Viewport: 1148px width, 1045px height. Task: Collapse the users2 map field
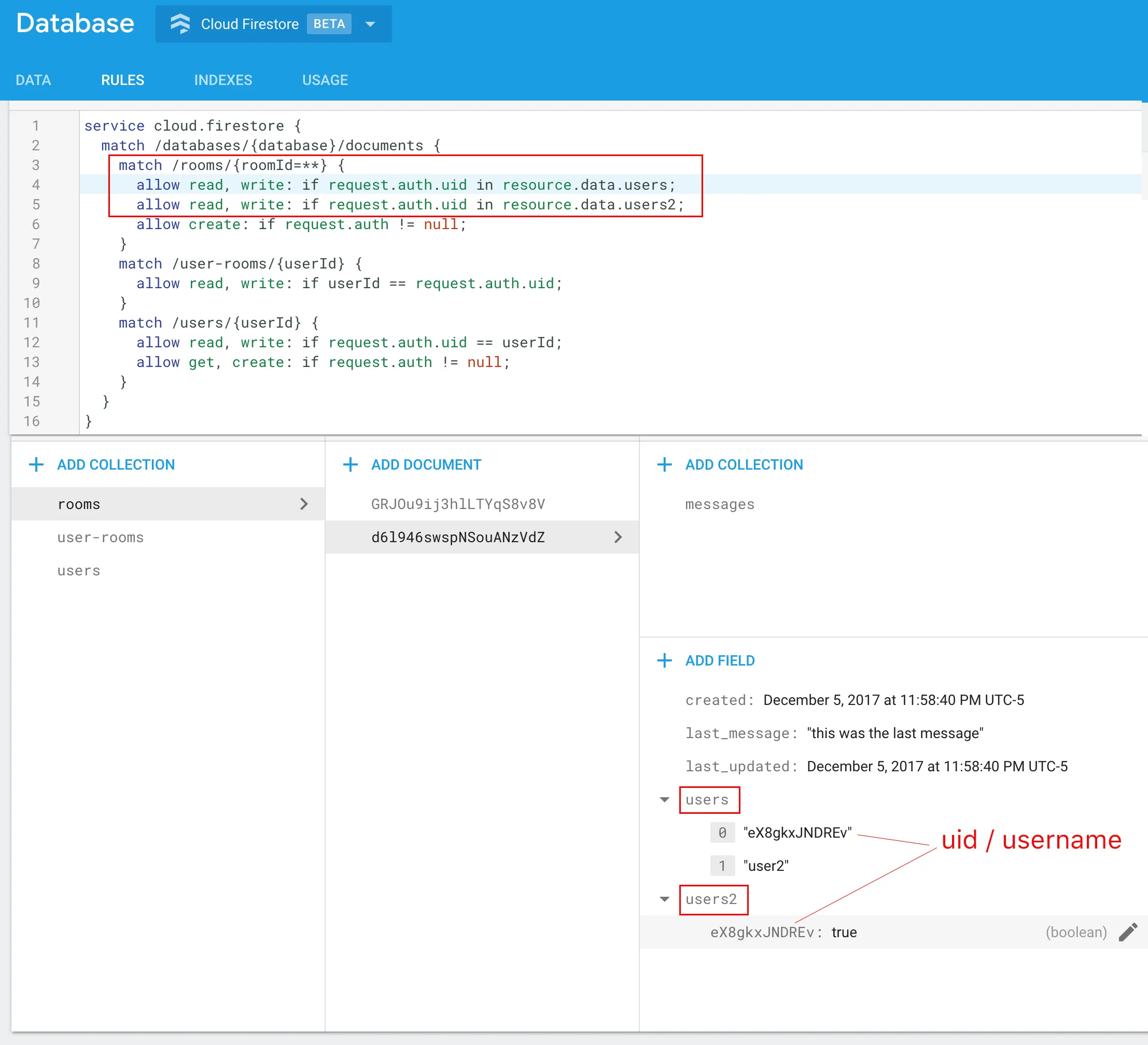click(664, 899)
